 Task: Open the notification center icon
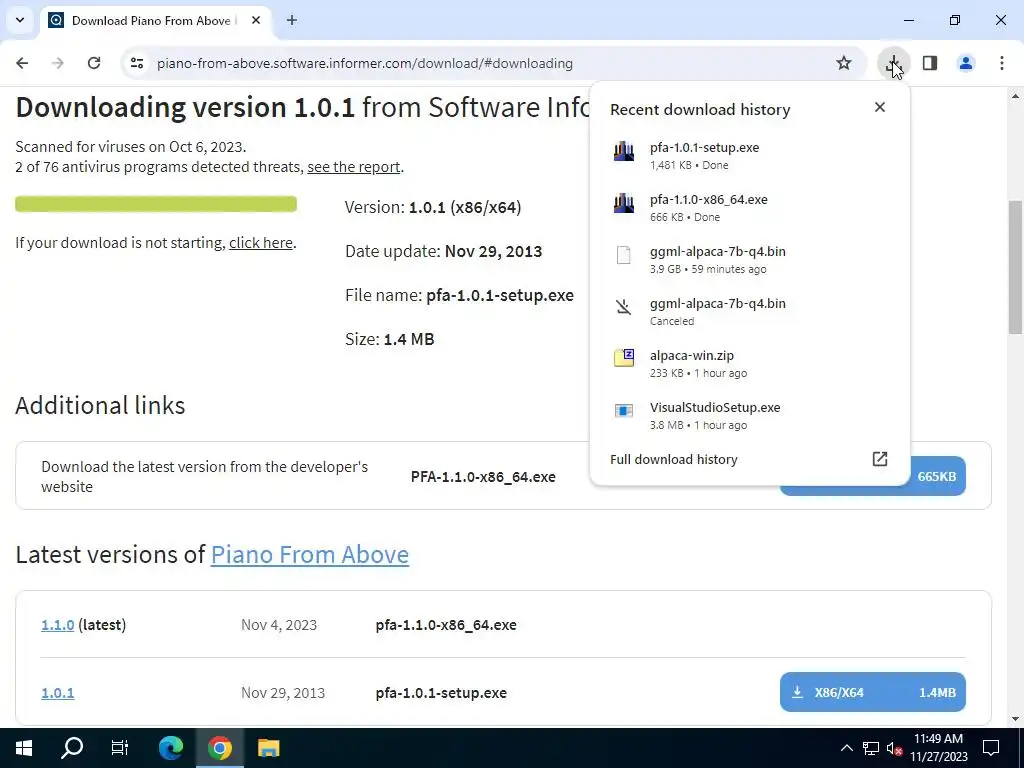(991, 748)
